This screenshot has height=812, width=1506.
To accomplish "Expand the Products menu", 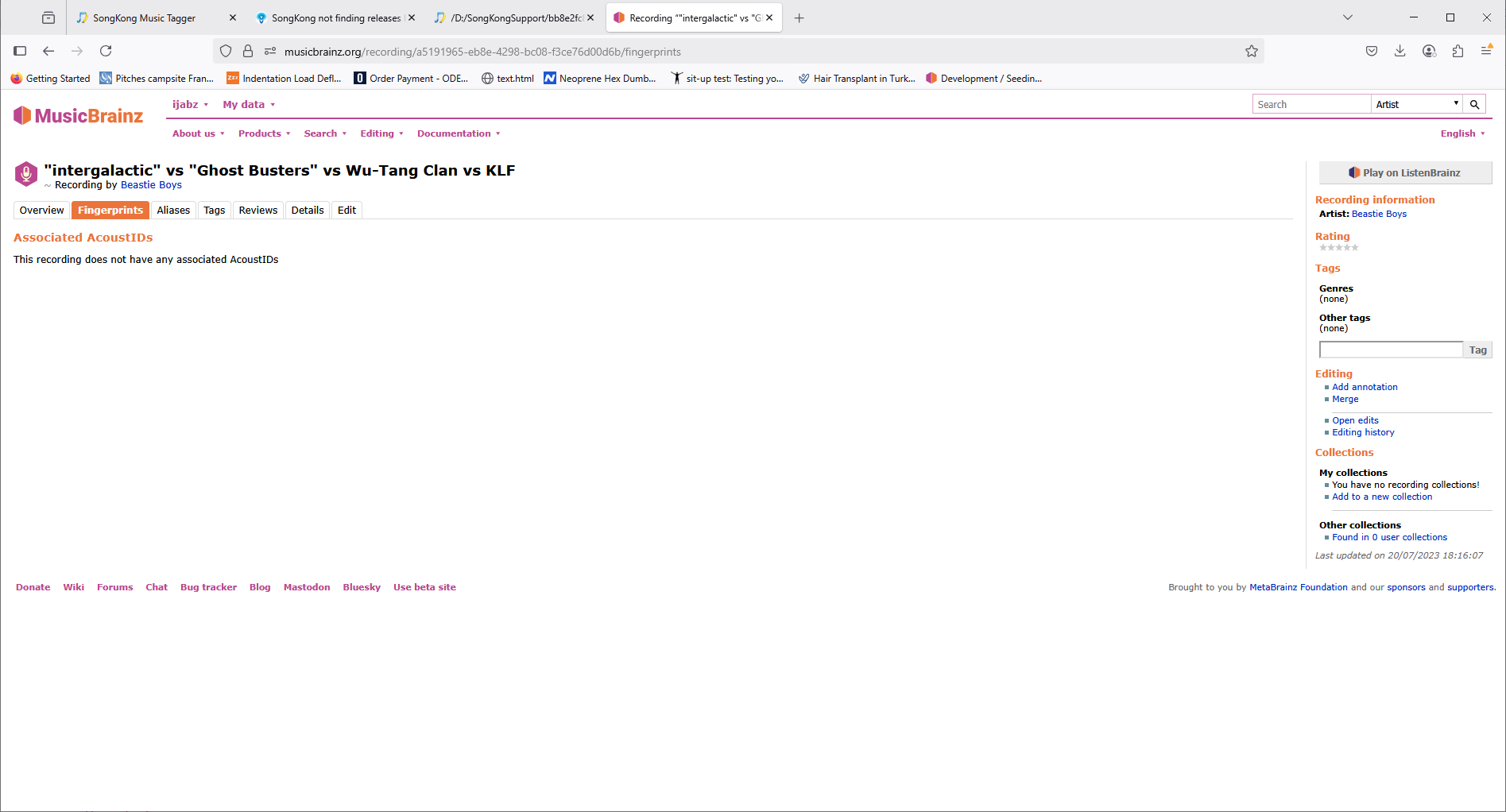I will [265, 133].
